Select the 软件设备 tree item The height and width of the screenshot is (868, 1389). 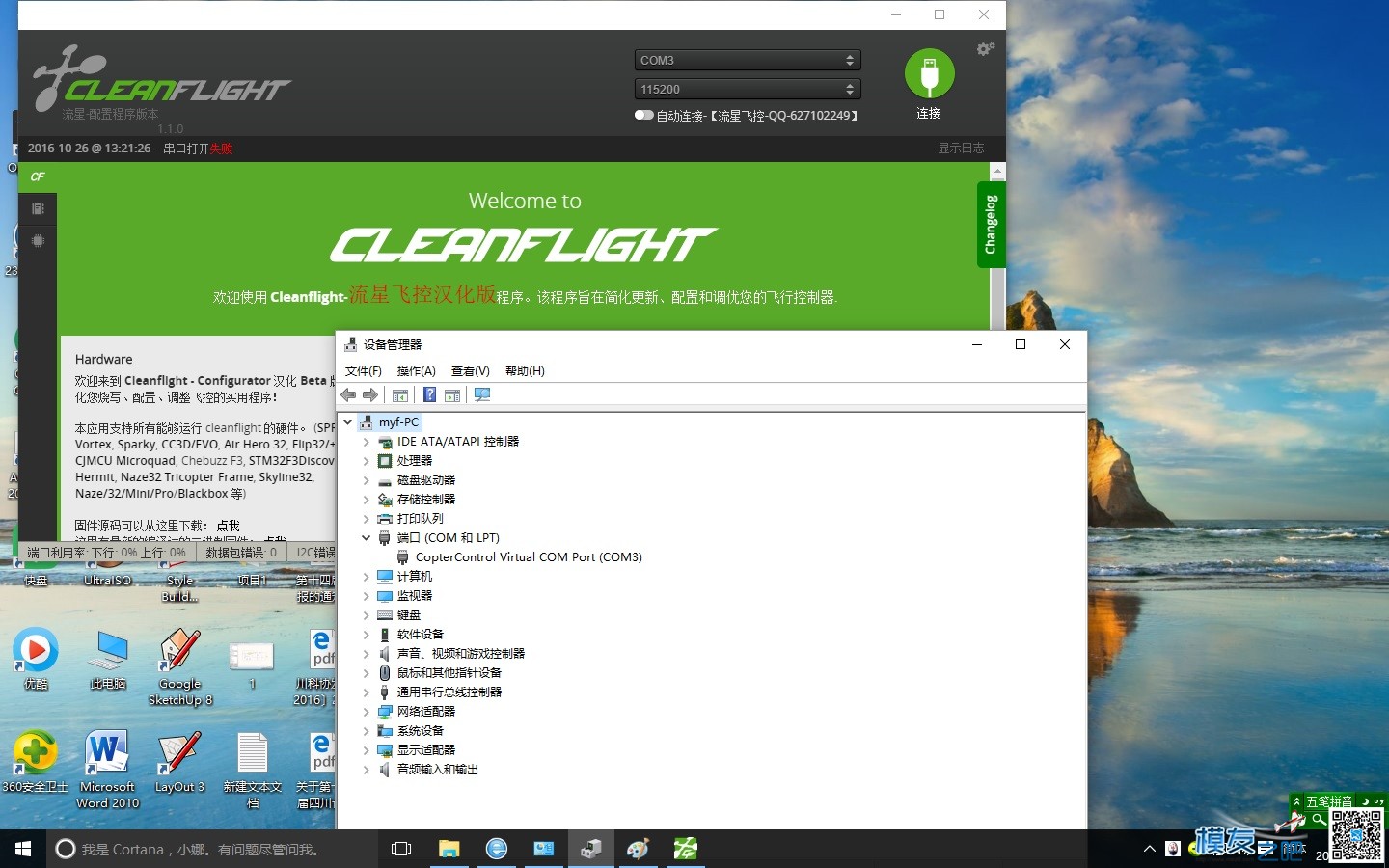tap(421, 634)
